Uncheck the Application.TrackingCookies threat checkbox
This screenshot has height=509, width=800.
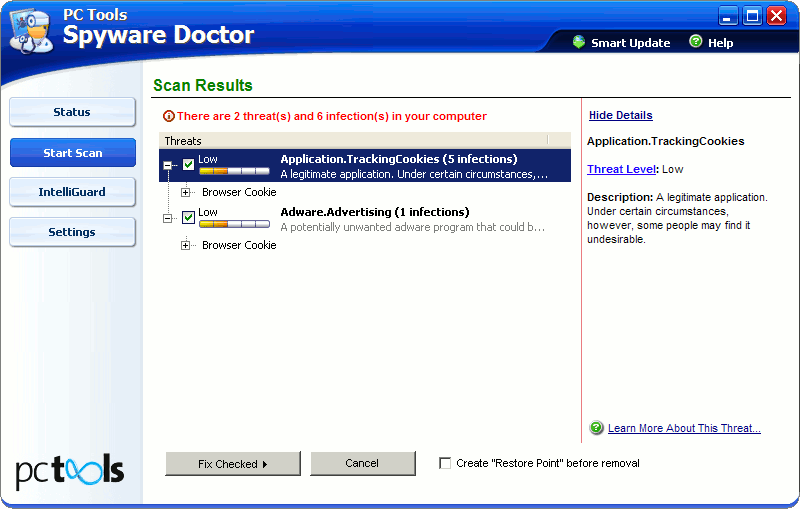pos(188,164)
